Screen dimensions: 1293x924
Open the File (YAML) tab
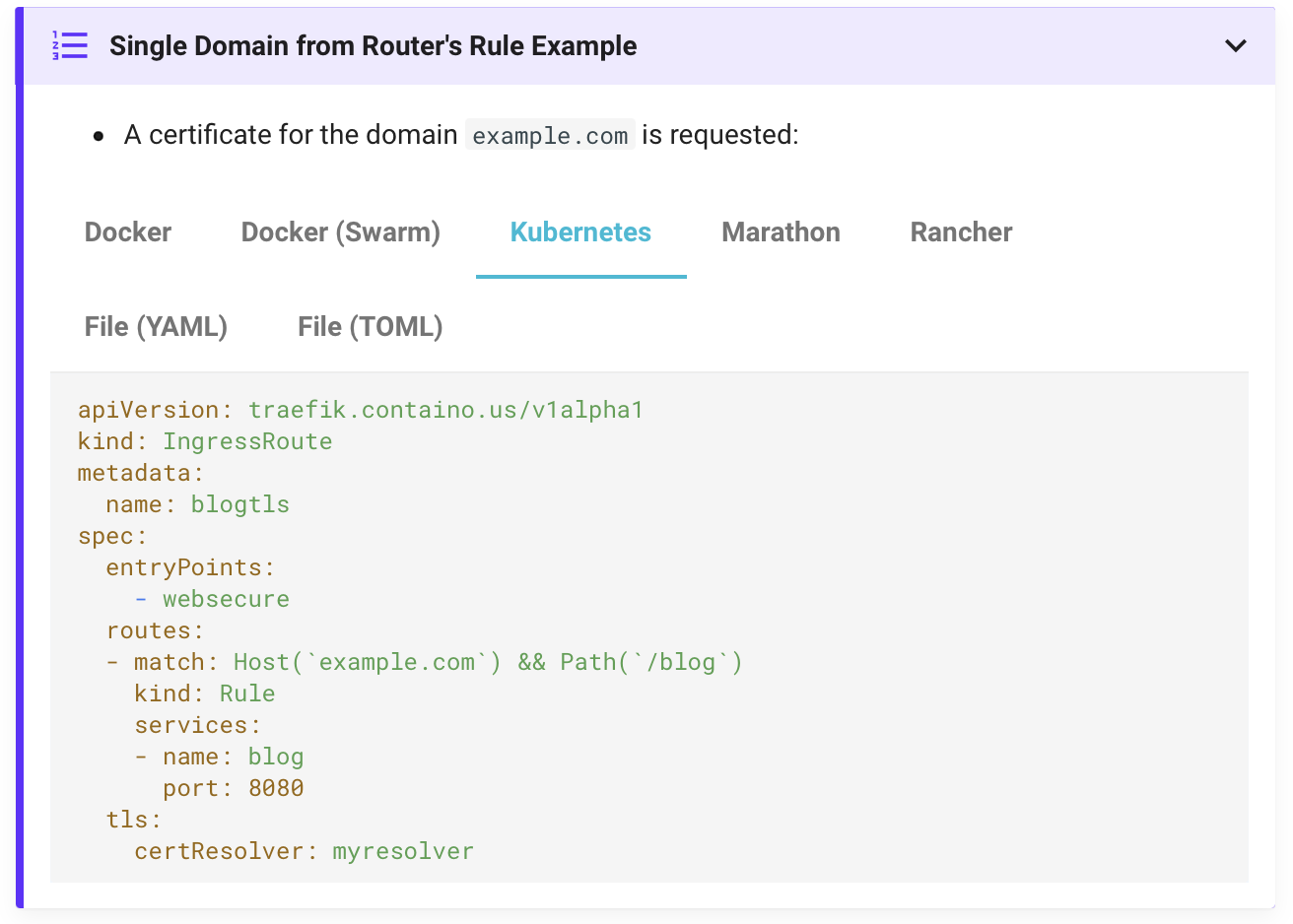click(156, 327)
